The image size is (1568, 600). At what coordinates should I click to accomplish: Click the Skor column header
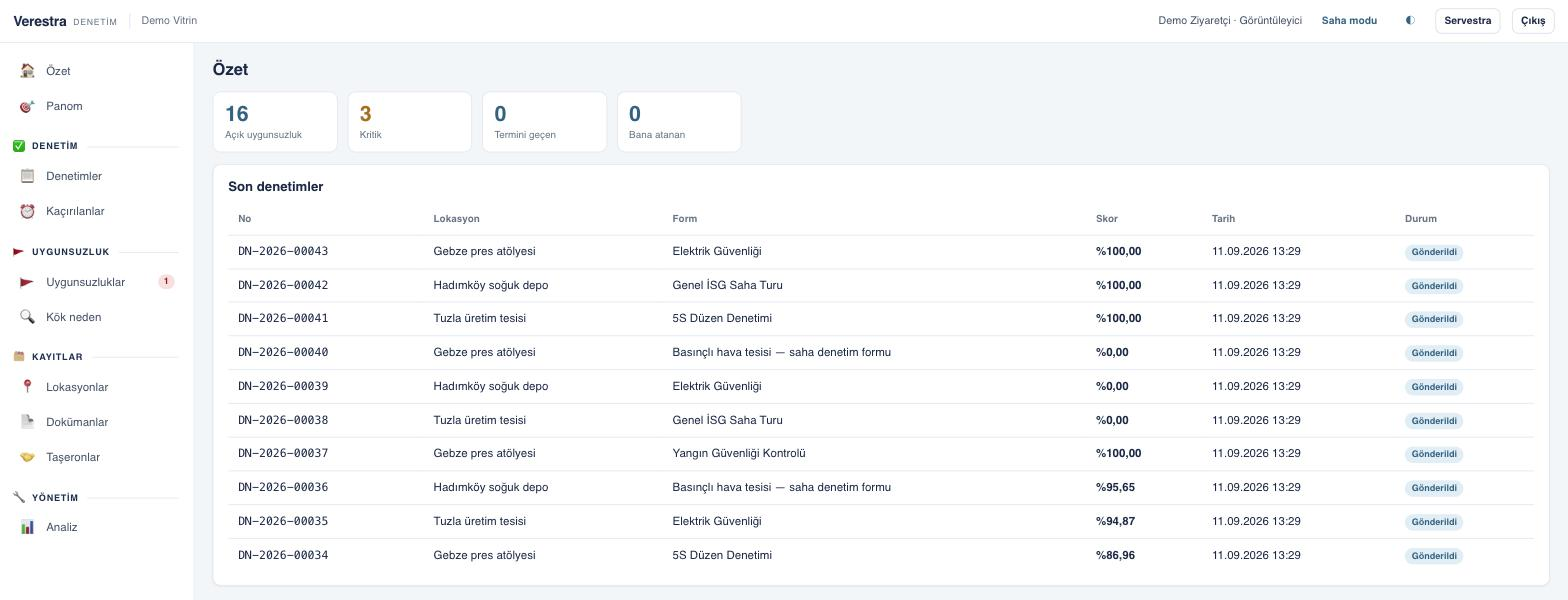1107,218
